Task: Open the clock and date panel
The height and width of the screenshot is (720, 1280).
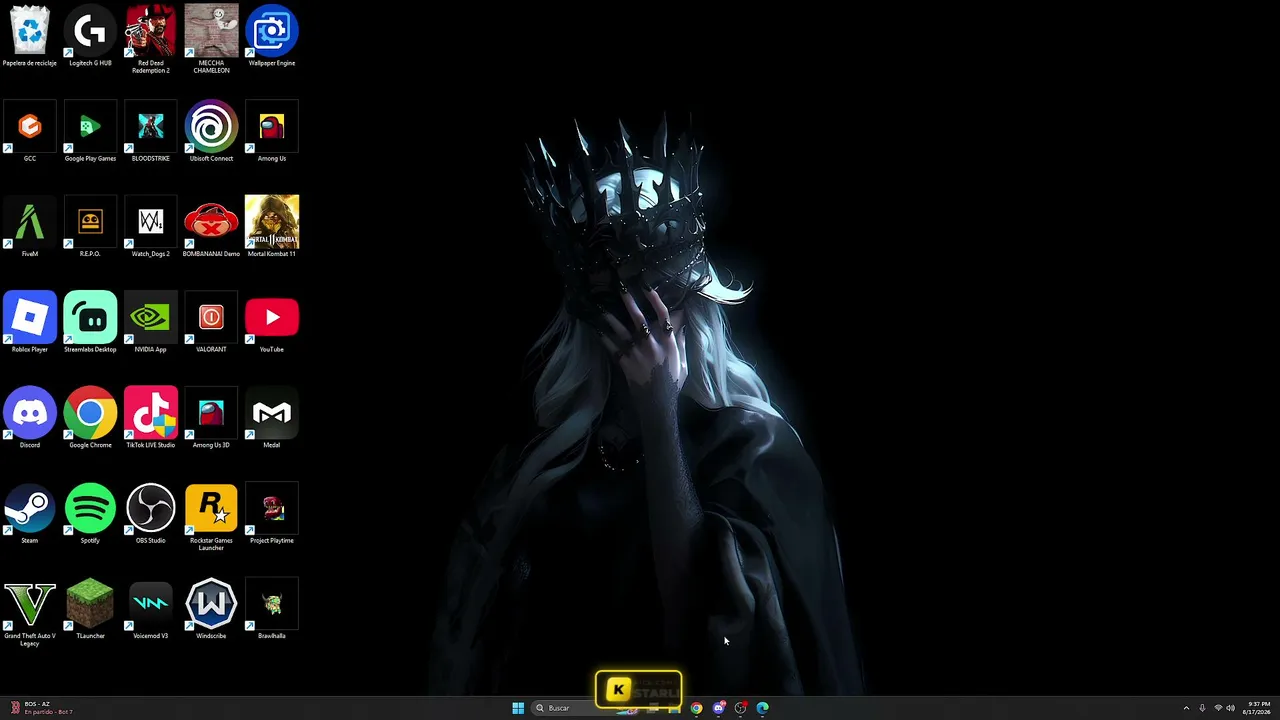Action: [1257, 708]
